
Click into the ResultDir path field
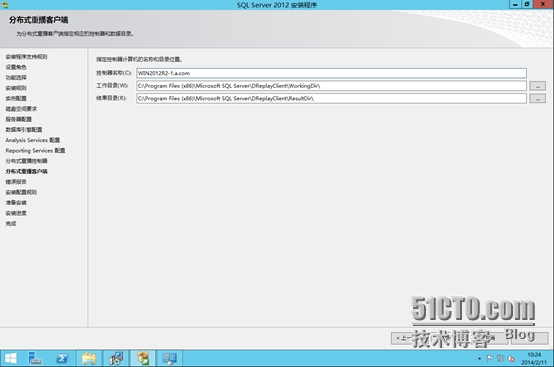[331, 99]
